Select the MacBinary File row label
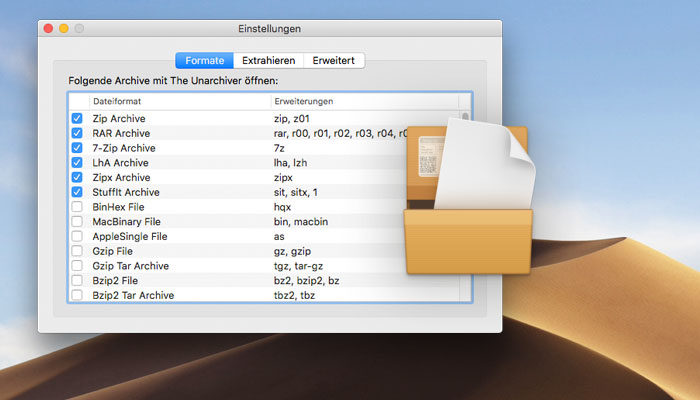Viewport: 700px width, 400px height. tap(126, 222)
